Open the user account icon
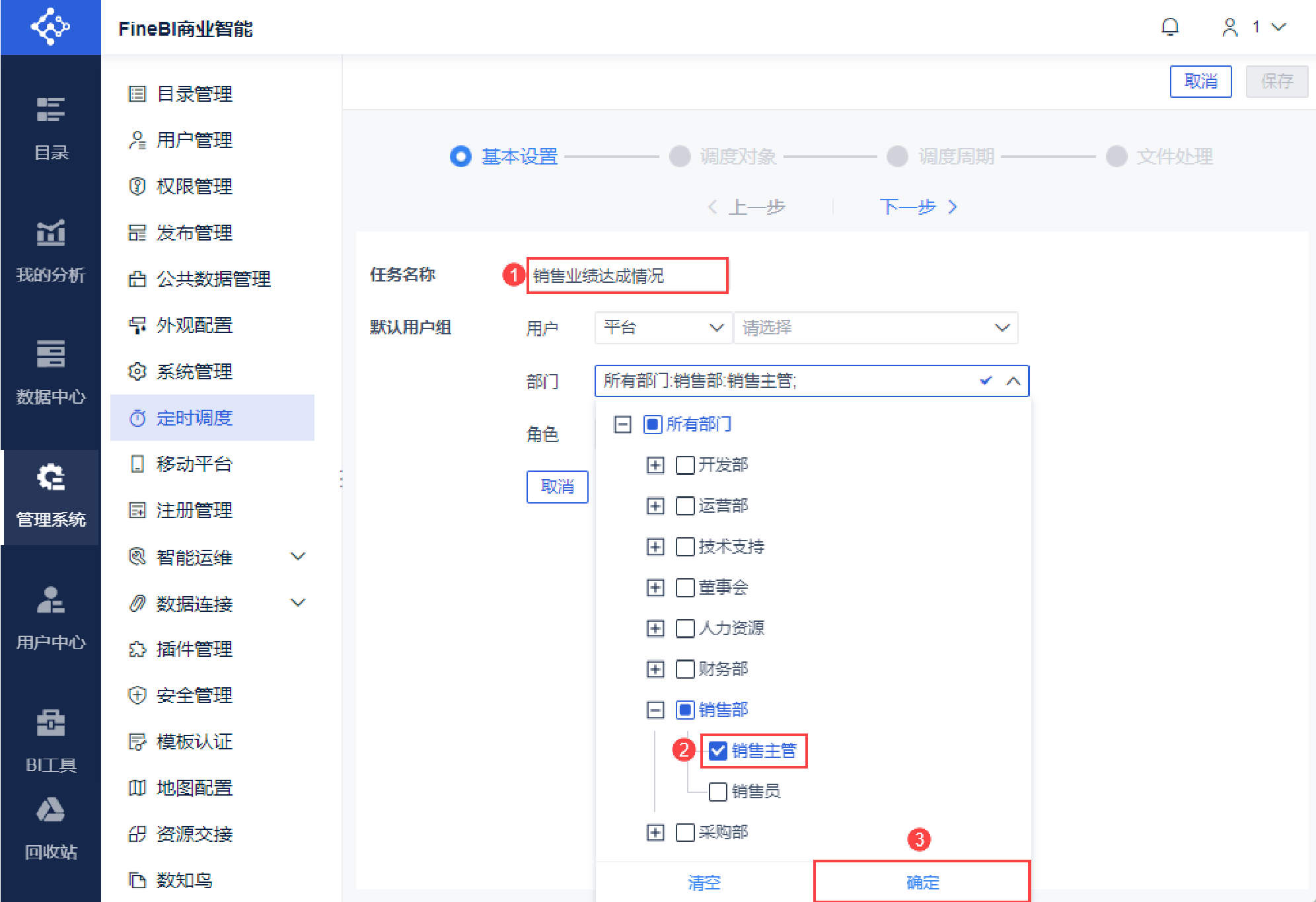This screenshot has height=902, width=1316. pyautogui.click(x=1229, y=27)
